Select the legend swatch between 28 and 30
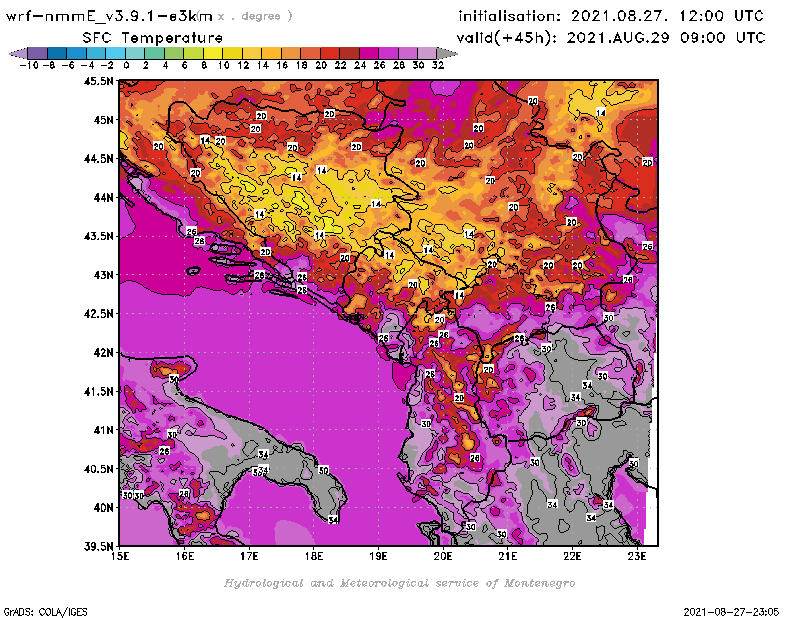The height and width of the screenshot is (618, 800). click(408, 53)
